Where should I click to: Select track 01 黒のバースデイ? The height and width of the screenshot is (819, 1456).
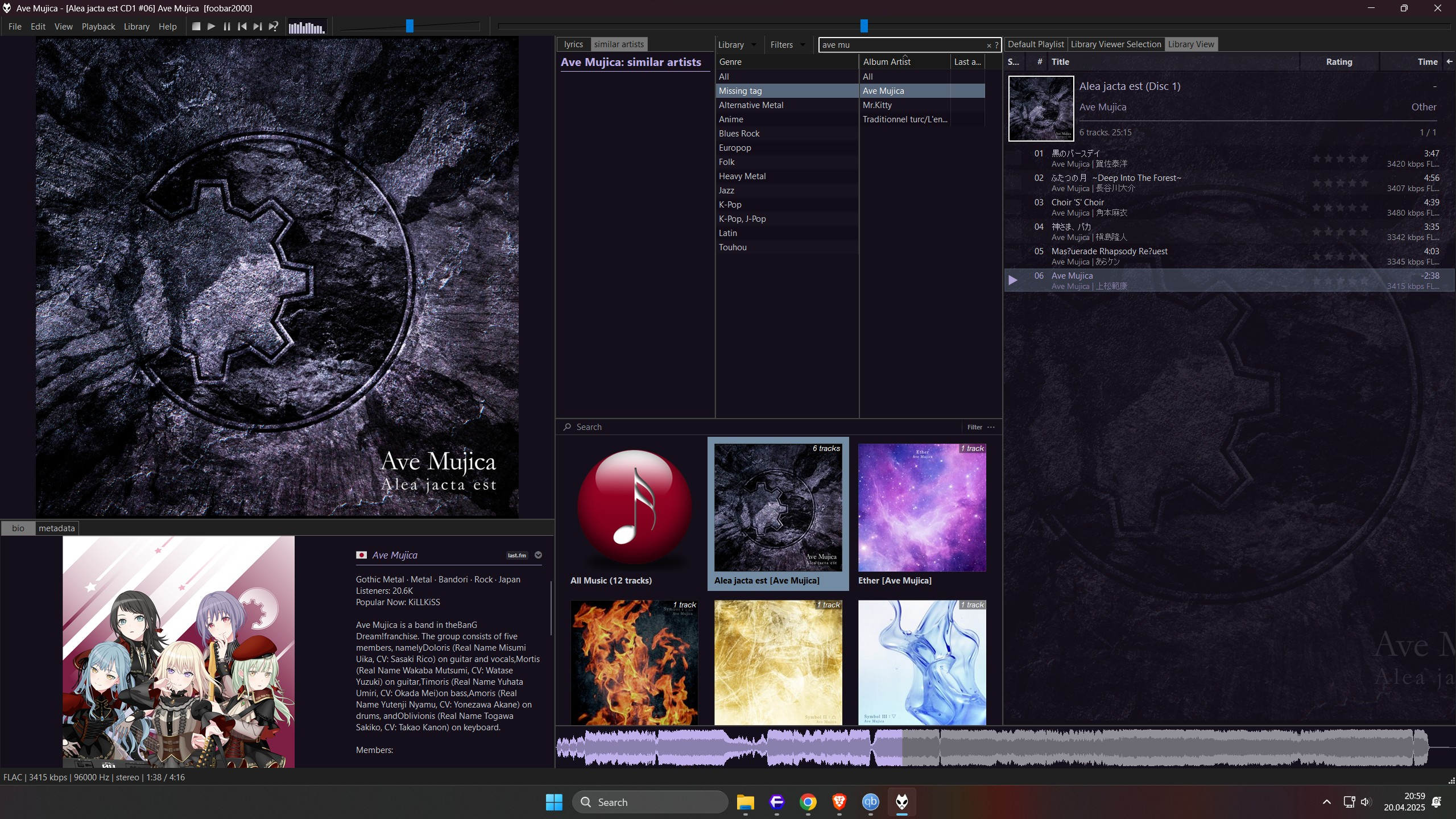[x=1229, y=158]
